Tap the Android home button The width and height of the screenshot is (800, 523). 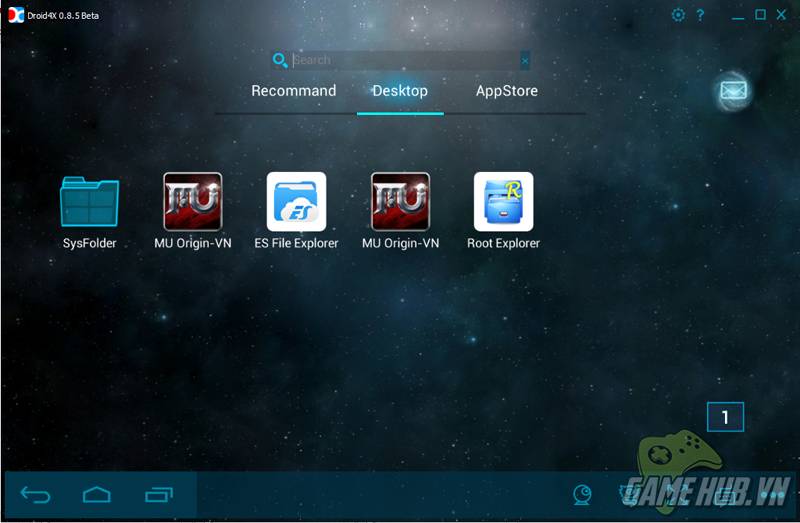click(x=97, y=495)
